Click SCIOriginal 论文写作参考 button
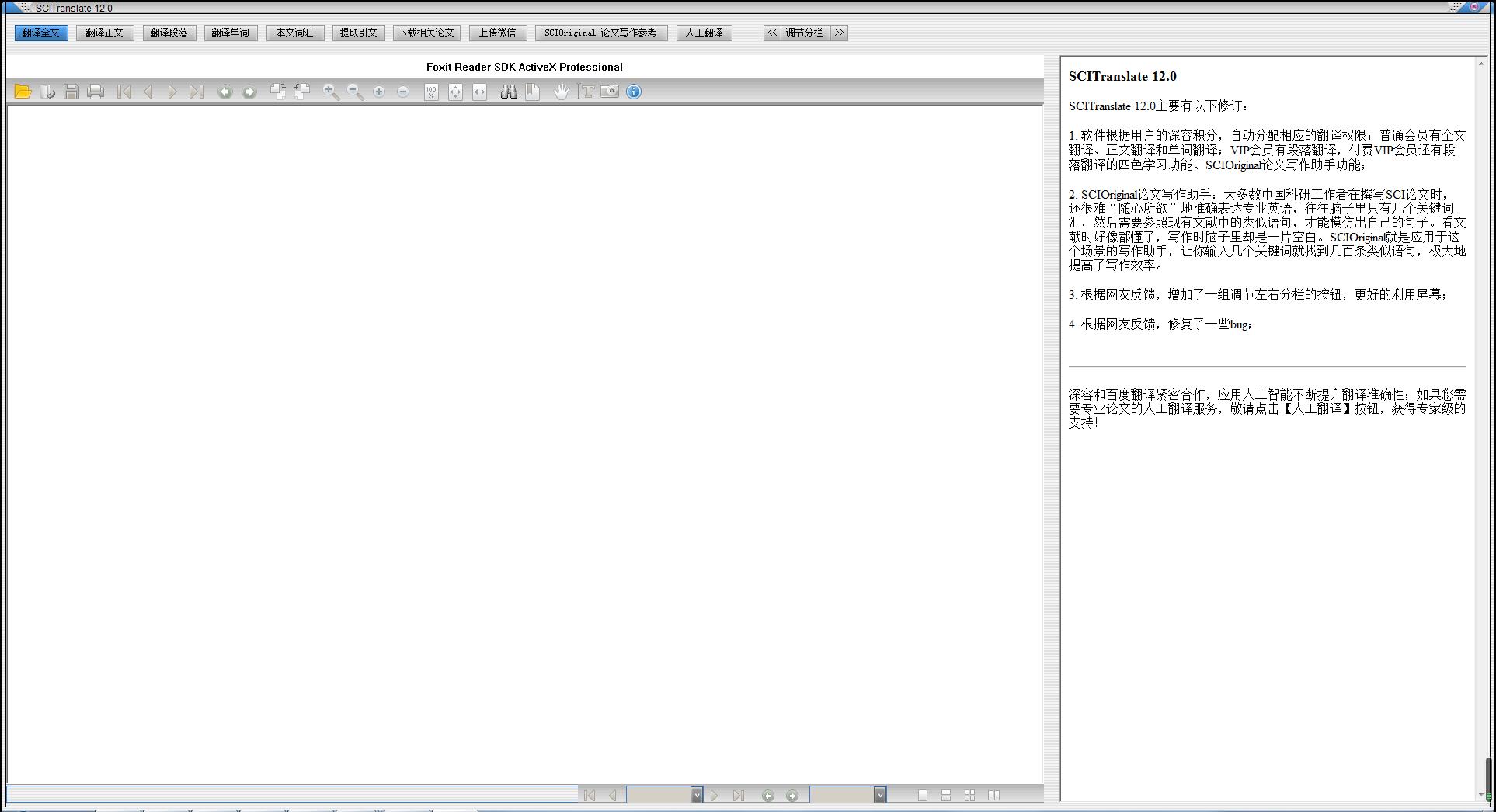 click(x=600, y=33)
